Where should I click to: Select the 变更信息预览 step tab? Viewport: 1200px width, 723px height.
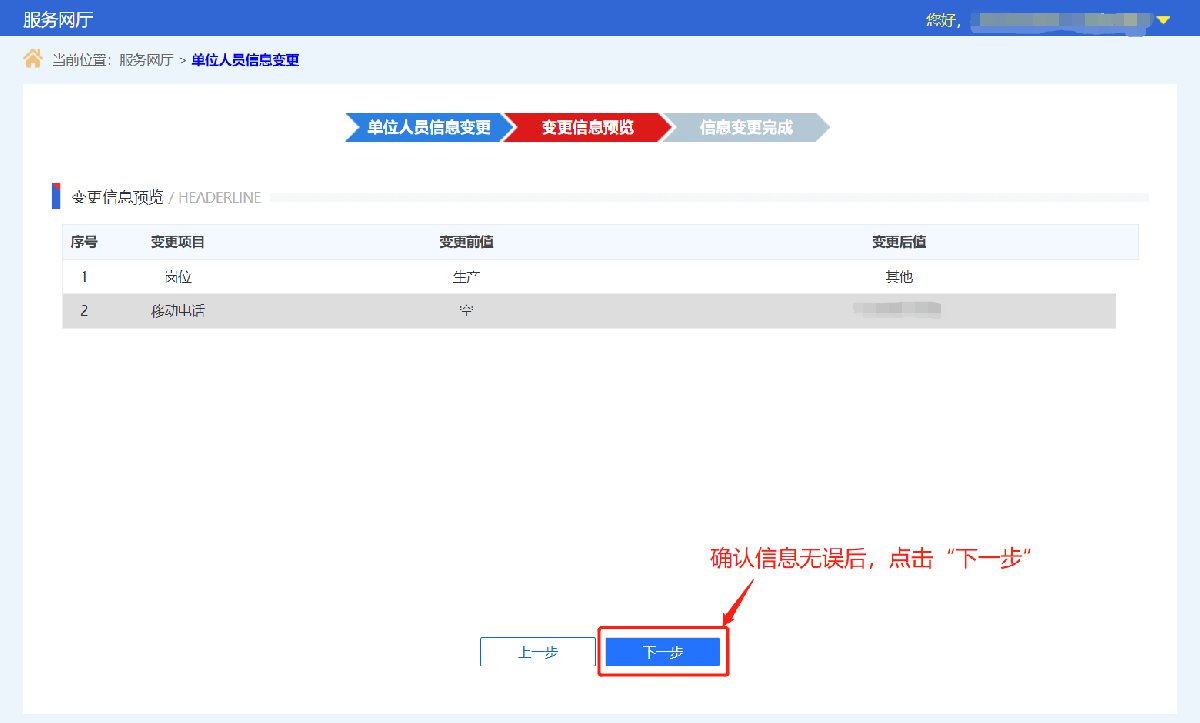click(x=587, y=128)
